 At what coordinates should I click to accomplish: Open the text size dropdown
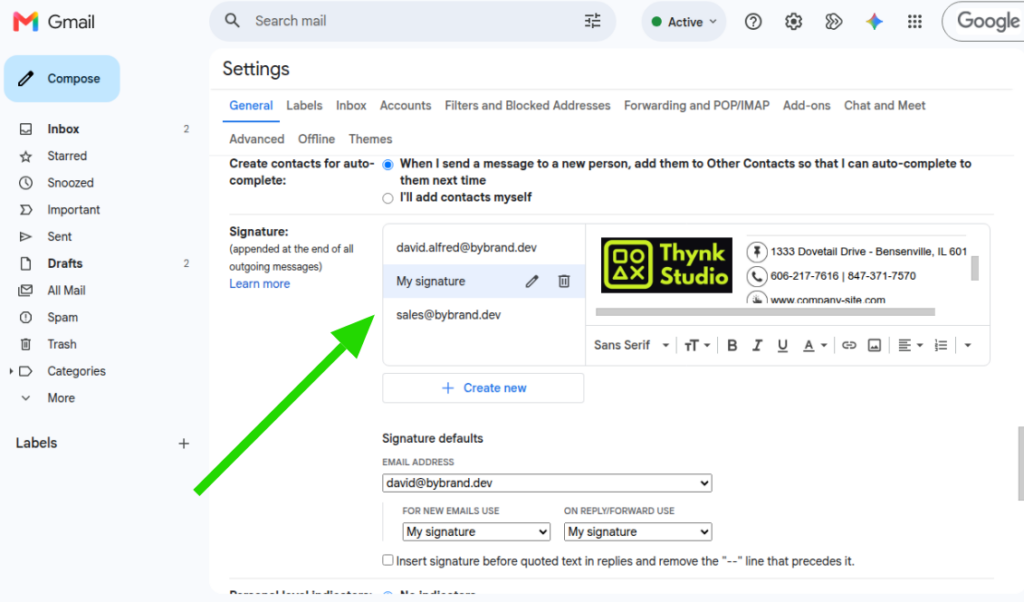pyautogui.click(x=697, y=345)
